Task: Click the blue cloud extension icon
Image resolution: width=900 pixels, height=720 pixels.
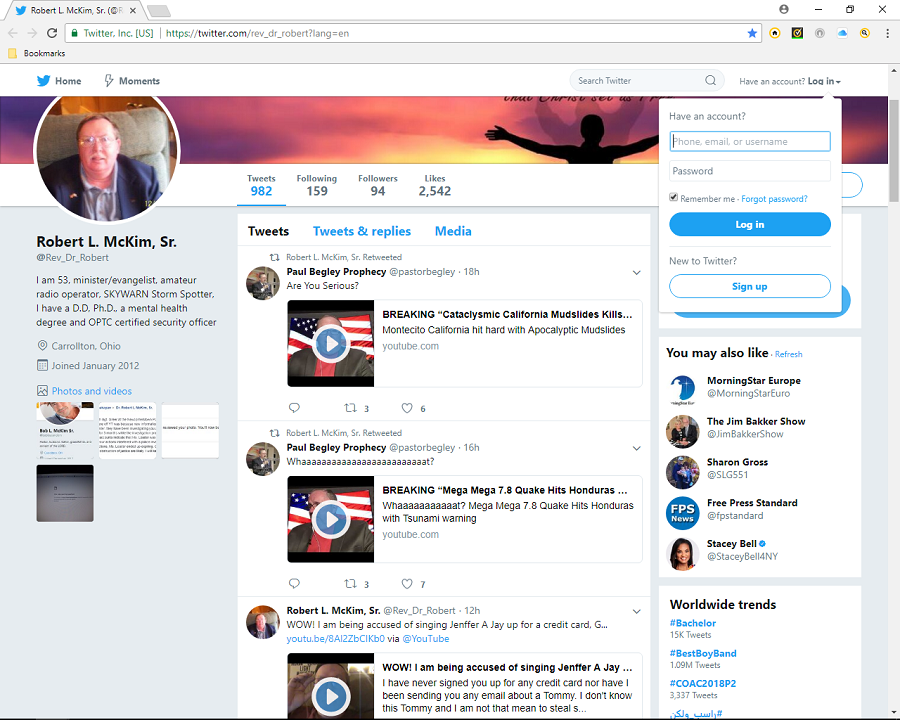Action: 842,33
